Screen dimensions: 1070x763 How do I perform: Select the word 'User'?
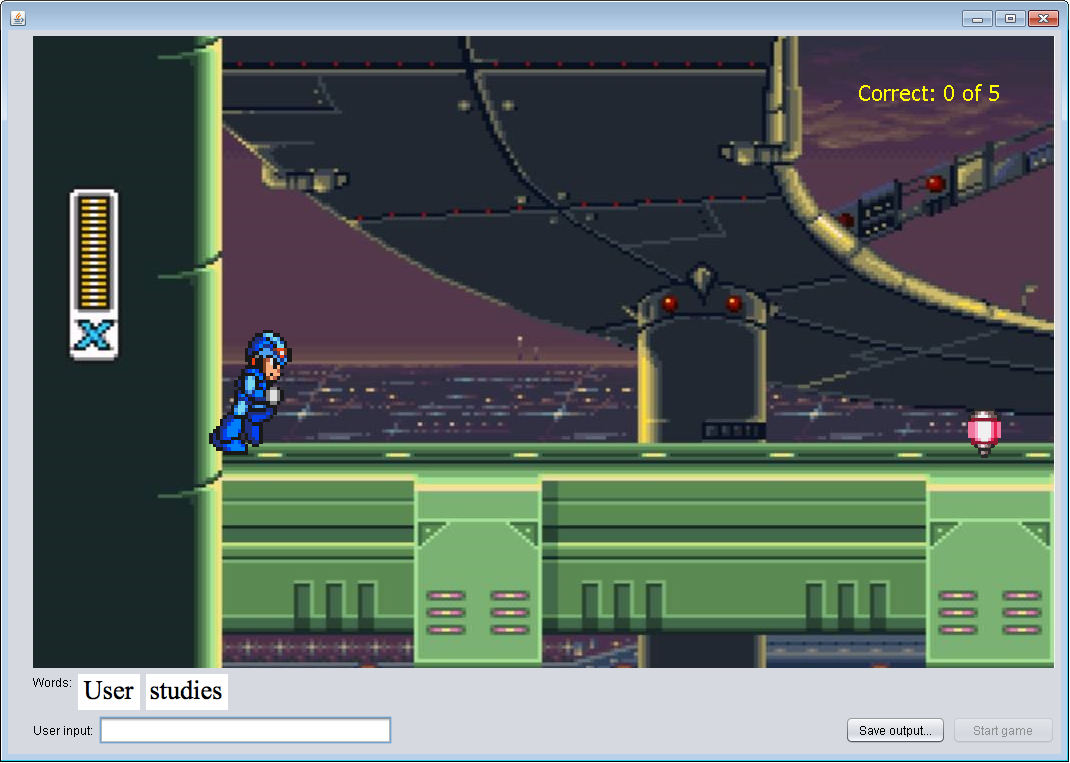point(109,691)
